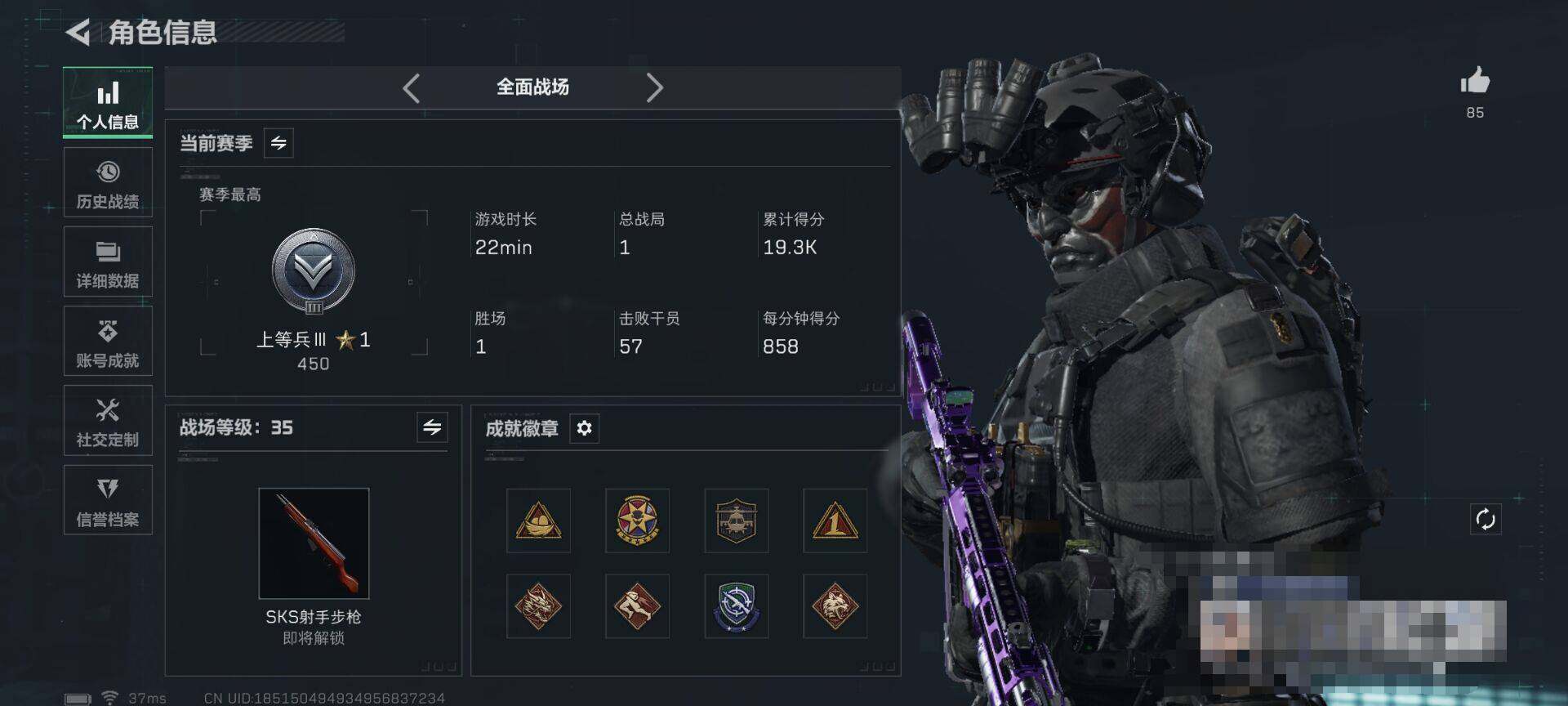Select the star medal achievement badge
1568x706 pixels.
point(637,521)
